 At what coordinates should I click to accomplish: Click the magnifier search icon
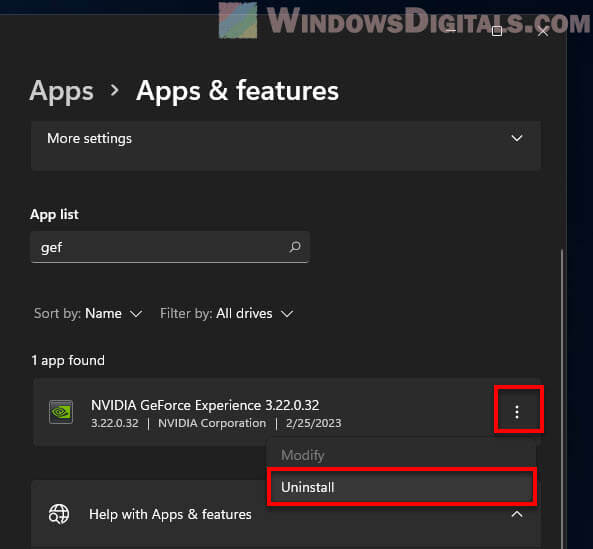(295, 247)
